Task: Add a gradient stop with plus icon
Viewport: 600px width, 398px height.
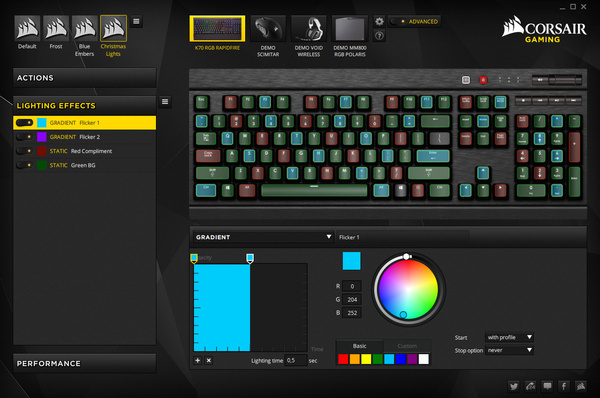Action: coord(197,360)
